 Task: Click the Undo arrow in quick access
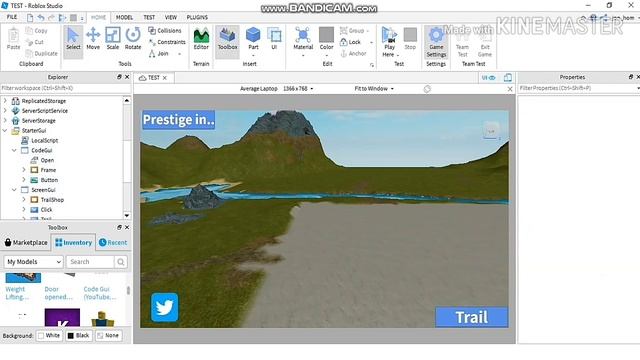41,18
